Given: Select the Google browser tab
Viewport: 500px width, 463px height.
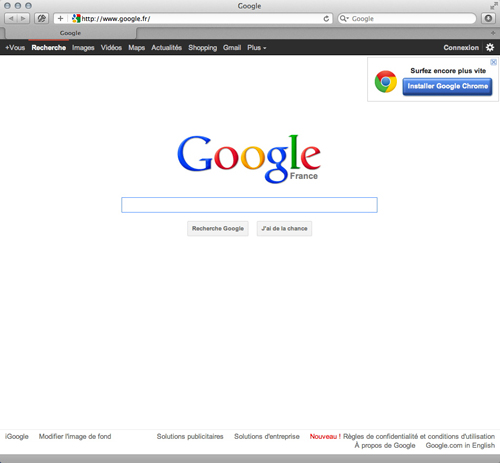Looking at the screenshot, I should click(x=70, y=33).
